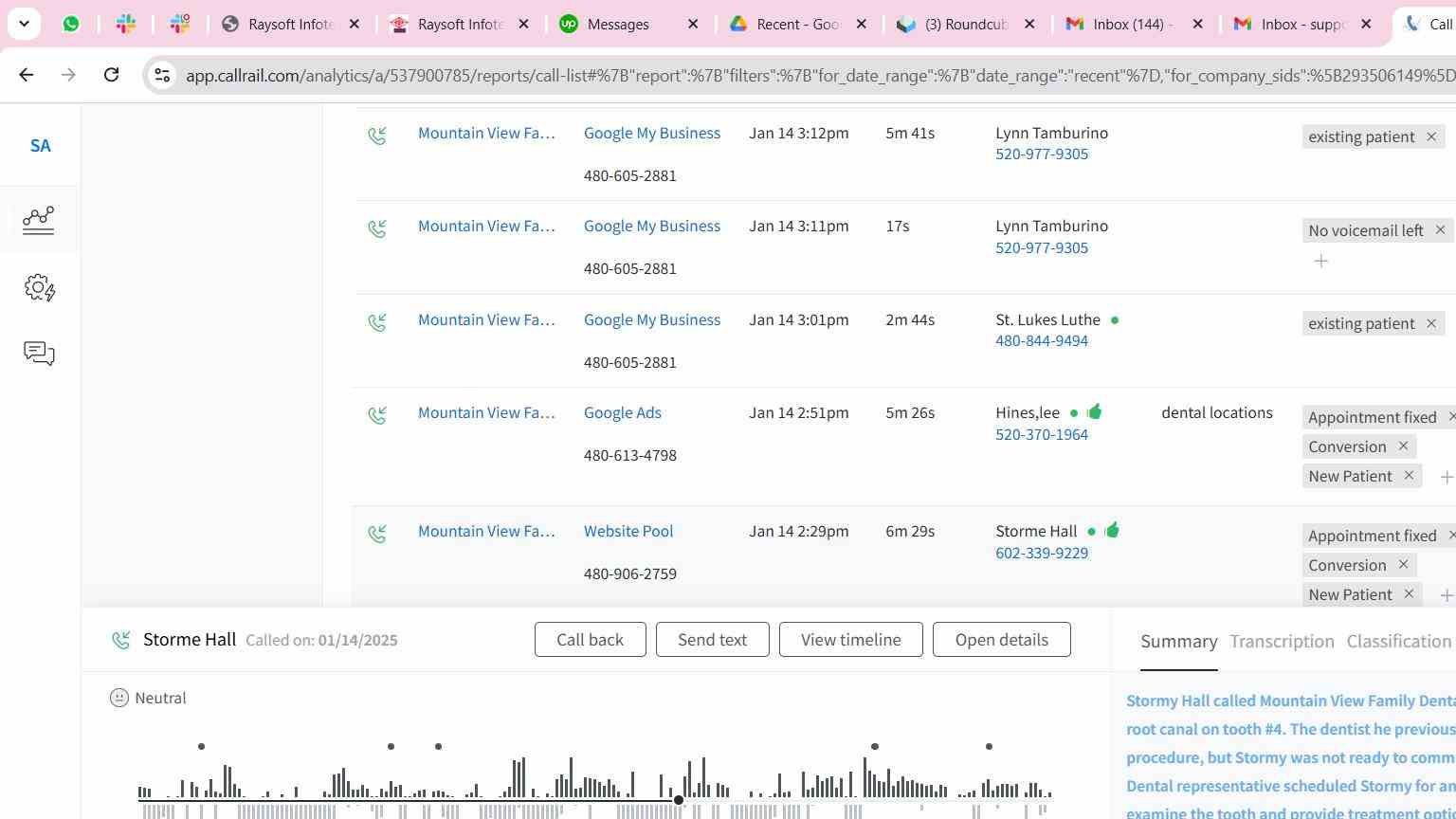Close the Messages tab
The width and height of the screenshot is (1456, 819).
(x=693, y=24)
